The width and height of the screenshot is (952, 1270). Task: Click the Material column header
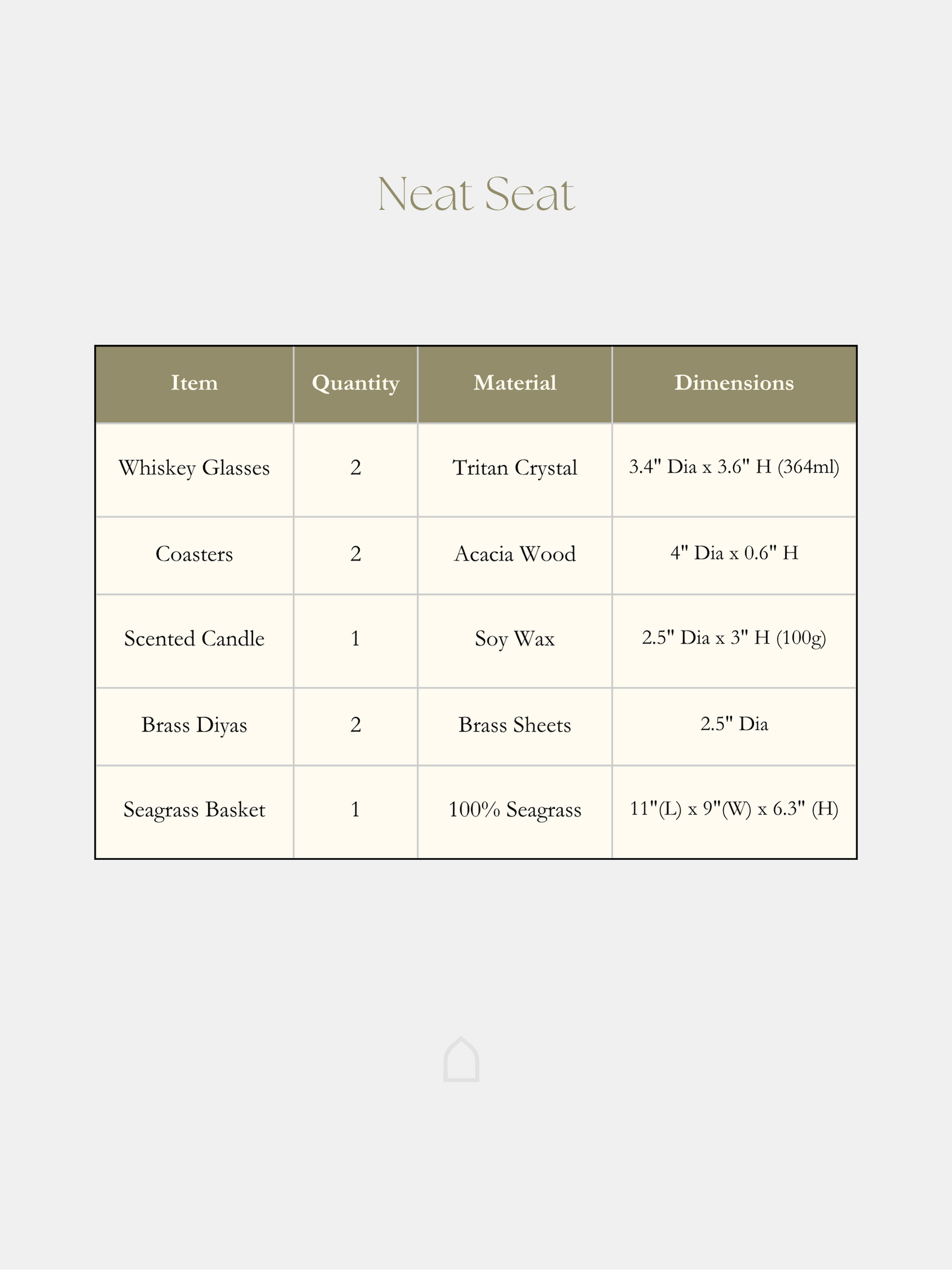pyautogui.click(x=515, y=383)
